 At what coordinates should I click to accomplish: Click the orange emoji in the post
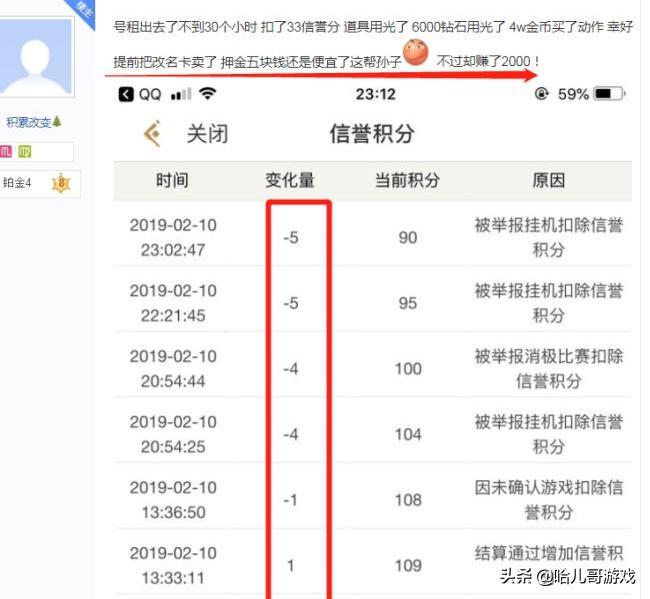pos(415,52)
